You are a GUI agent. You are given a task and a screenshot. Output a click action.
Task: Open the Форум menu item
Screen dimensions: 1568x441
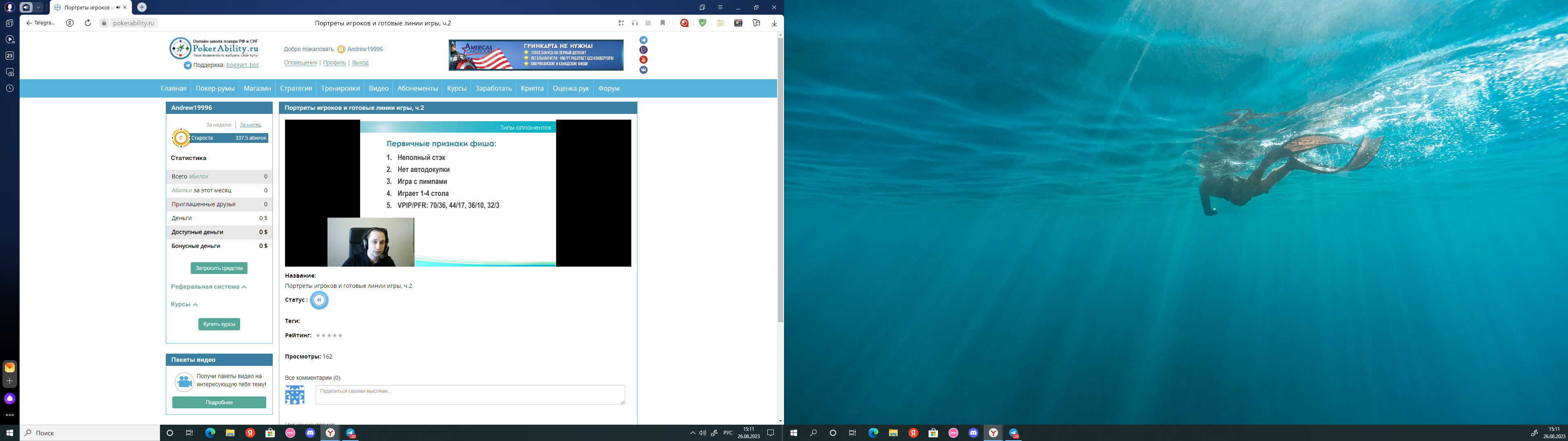[609, 88]
